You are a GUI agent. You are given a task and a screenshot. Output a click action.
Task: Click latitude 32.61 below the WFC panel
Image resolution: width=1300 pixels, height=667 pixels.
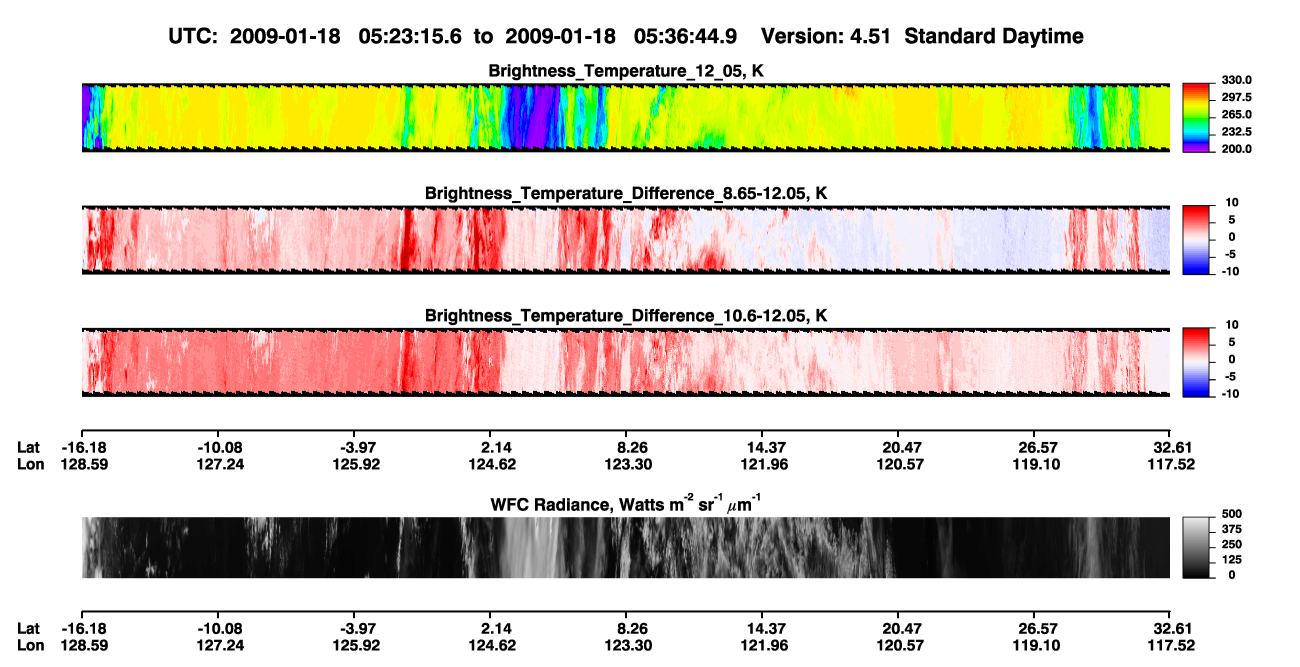point(1171,628)
